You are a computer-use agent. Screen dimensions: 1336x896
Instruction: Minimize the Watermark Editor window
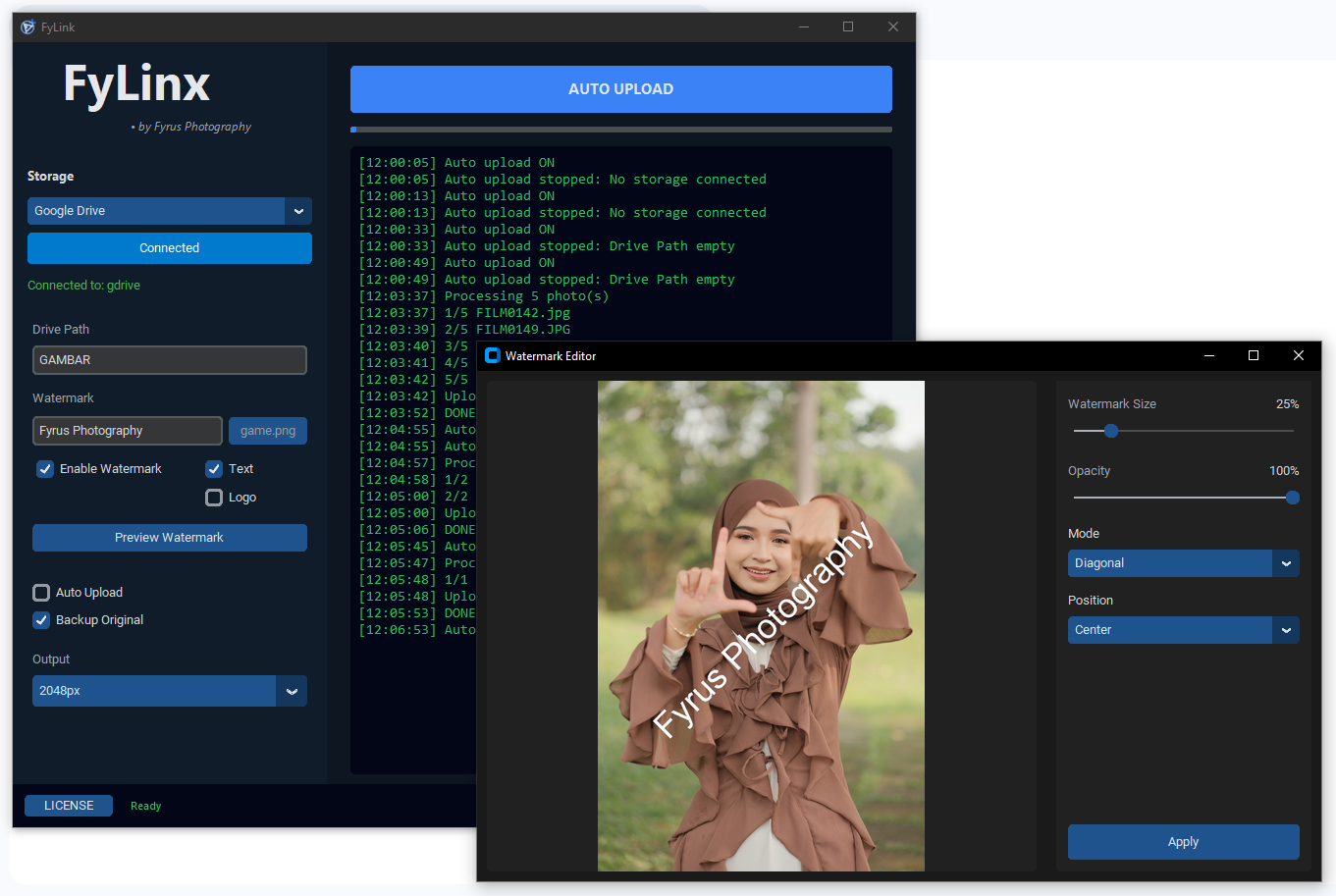(1209, 355)
